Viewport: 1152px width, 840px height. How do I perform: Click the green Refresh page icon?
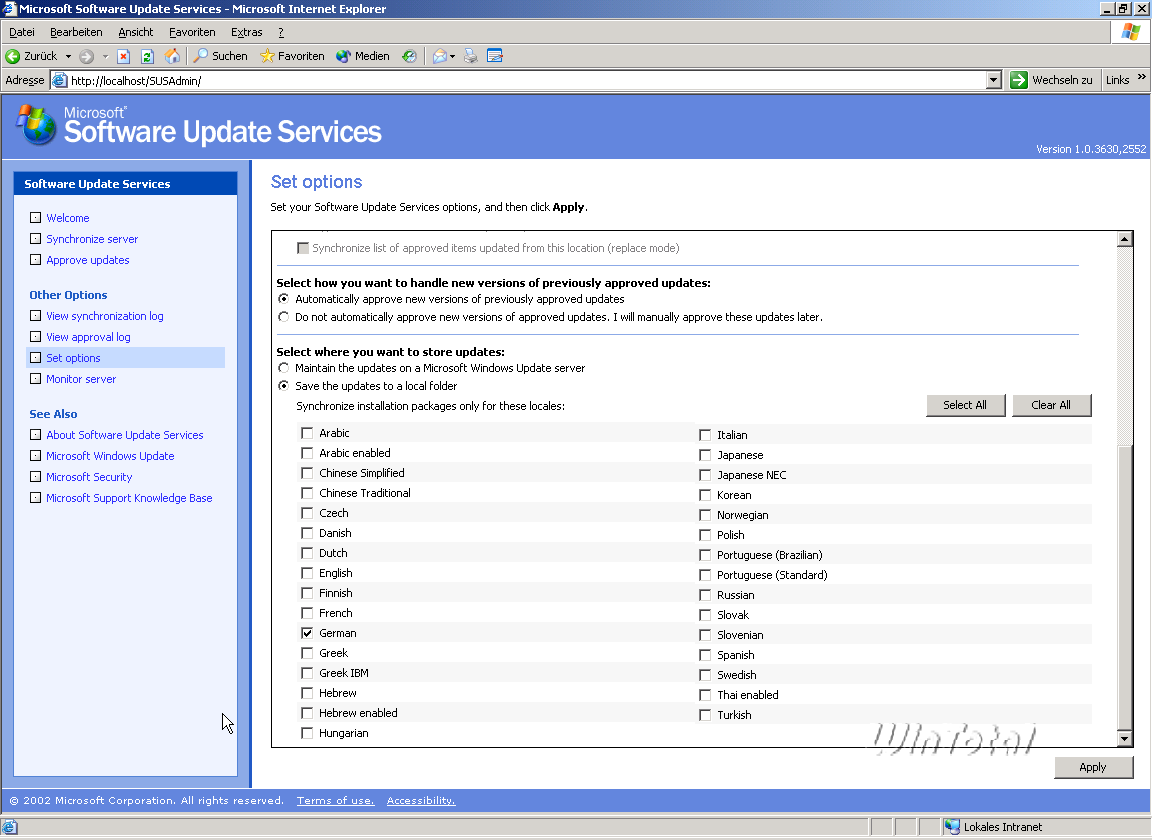(x=147, y=56)
